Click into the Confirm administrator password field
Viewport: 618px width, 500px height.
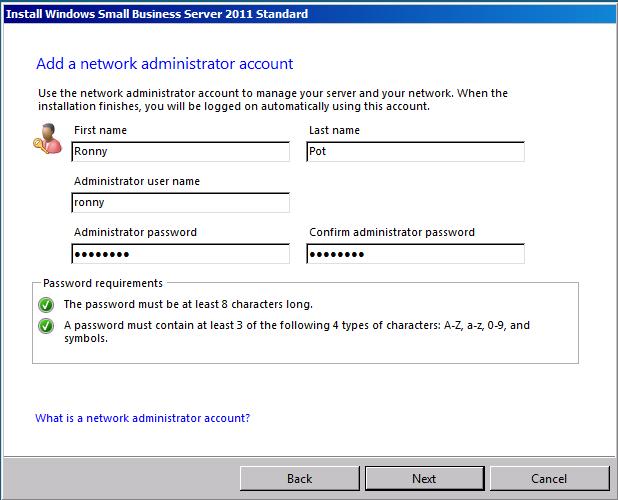(x=415, y=254)
